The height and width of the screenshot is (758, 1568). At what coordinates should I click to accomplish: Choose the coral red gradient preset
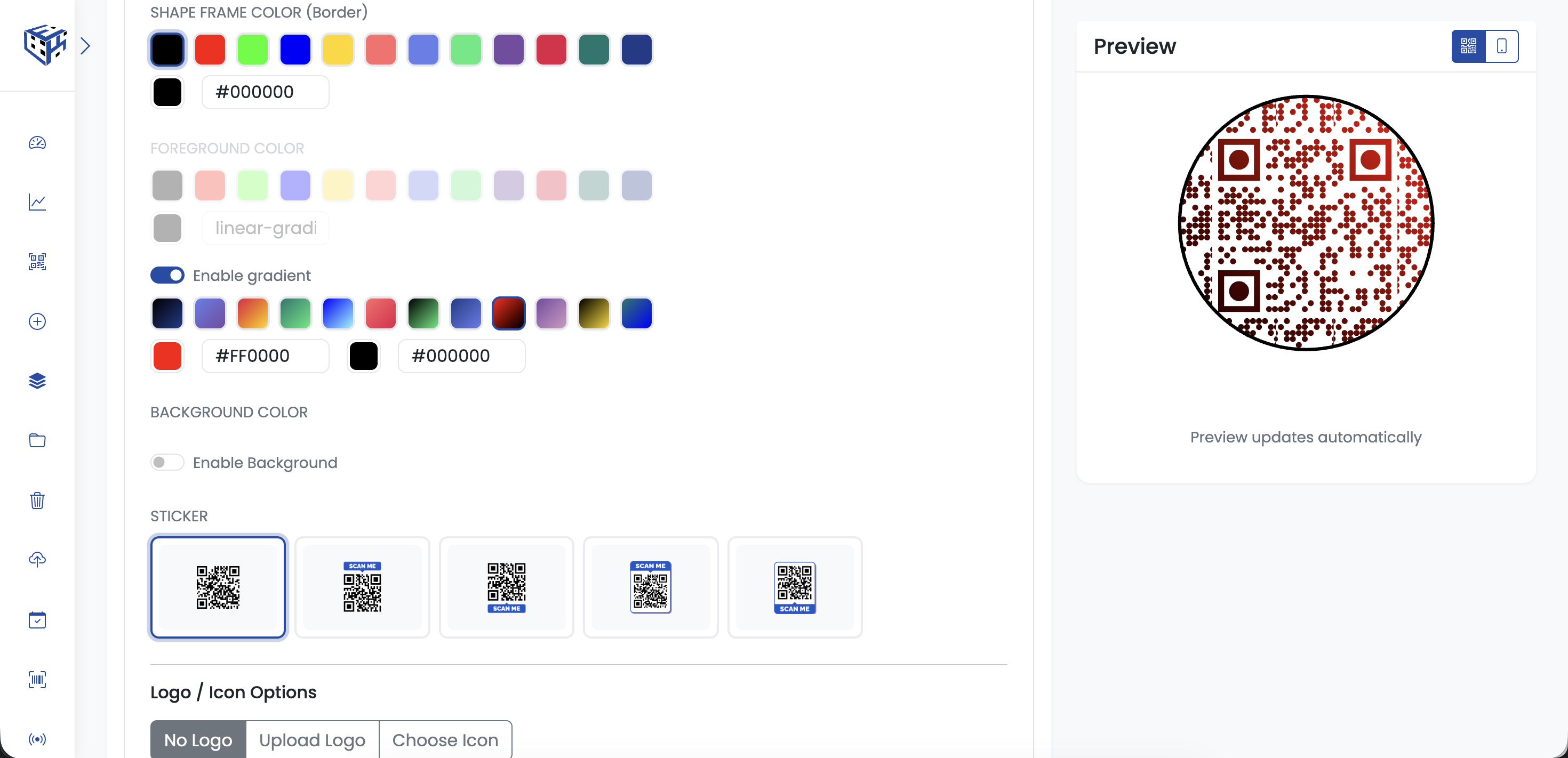click(x=380, y=313)
